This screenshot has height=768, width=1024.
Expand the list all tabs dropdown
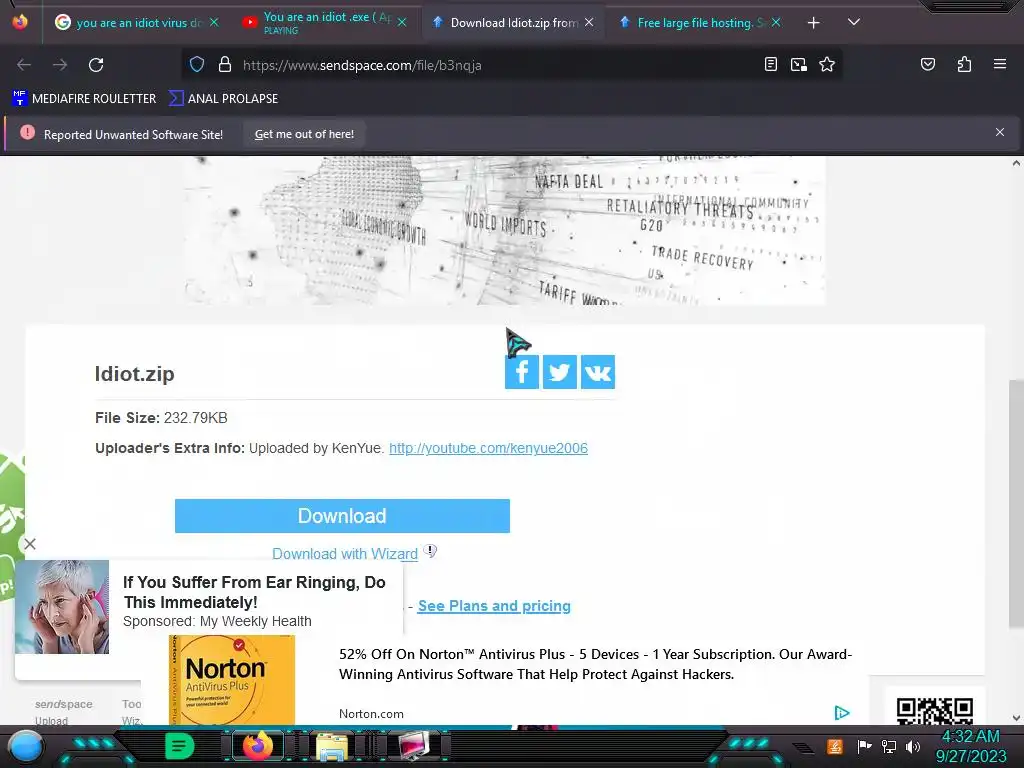tap(854, 22)
